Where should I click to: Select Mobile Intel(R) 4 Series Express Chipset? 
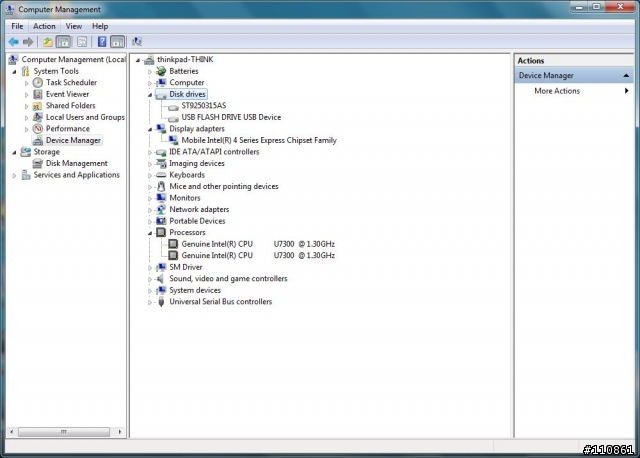click(x=259, y=140)
